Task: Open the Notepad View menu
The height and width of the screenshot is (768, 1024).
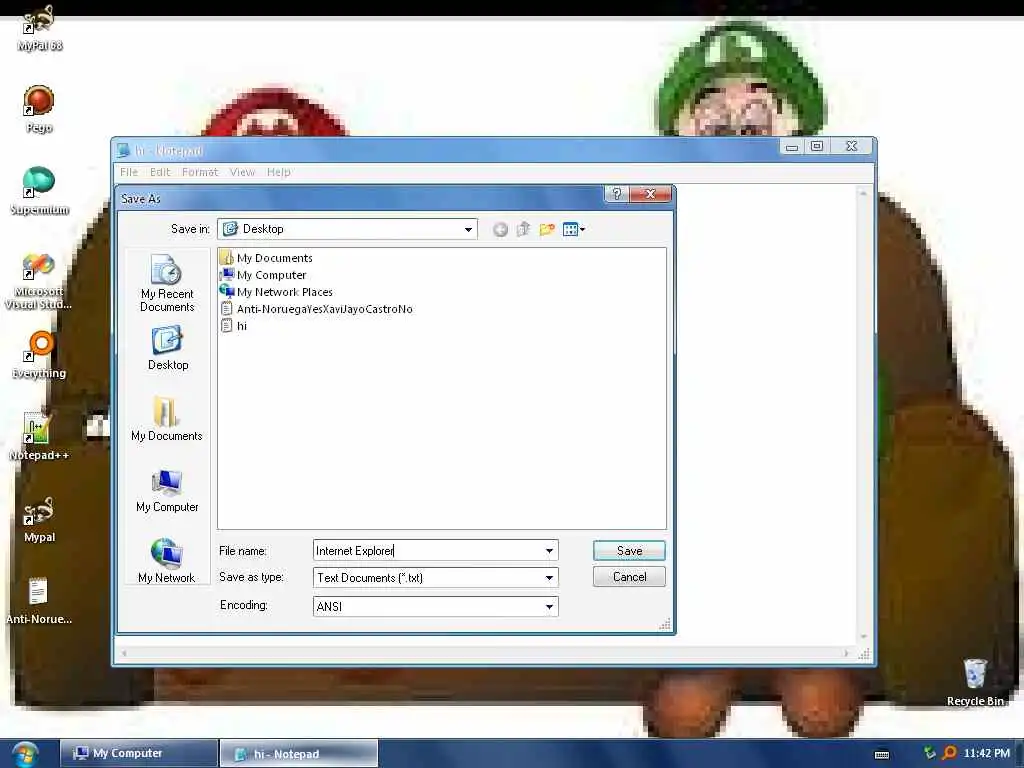Action: click(242, 172)
